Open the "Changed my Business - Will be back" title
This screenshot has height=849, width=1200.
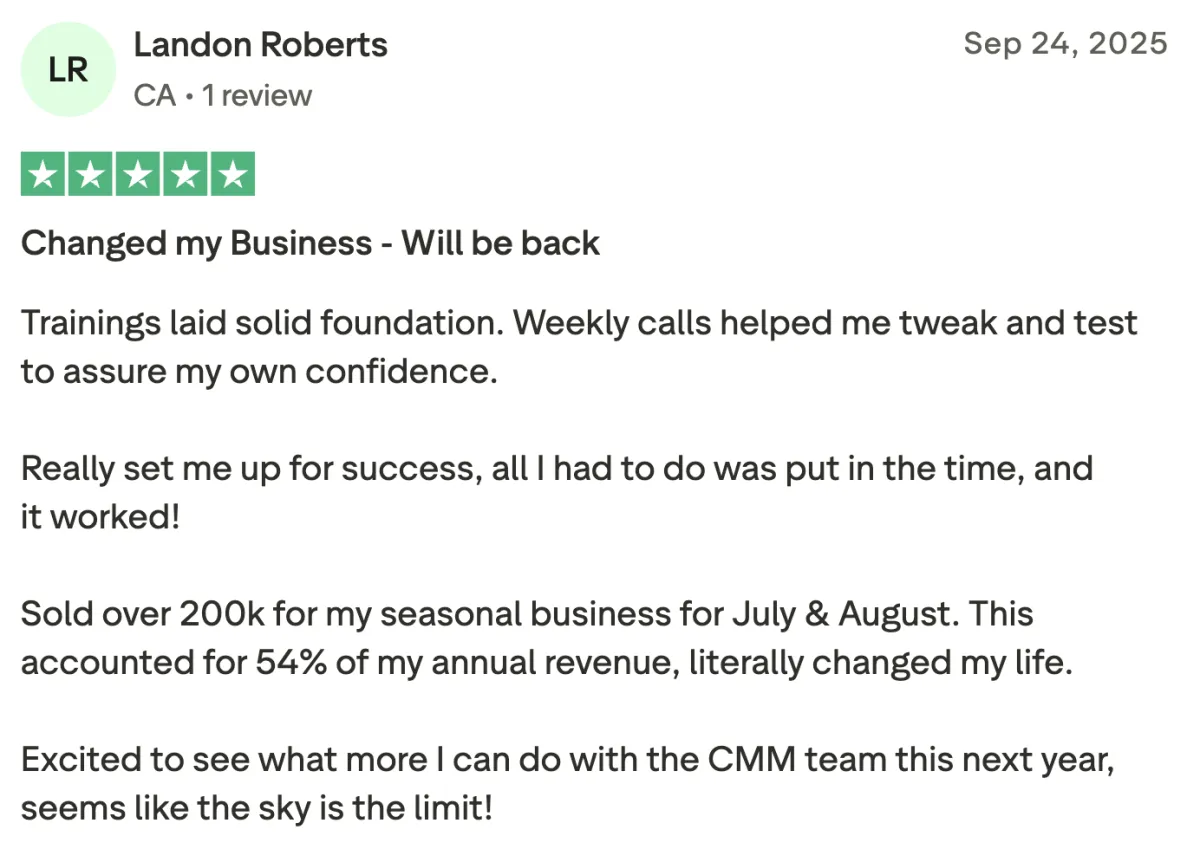click(x=311, y=244)
